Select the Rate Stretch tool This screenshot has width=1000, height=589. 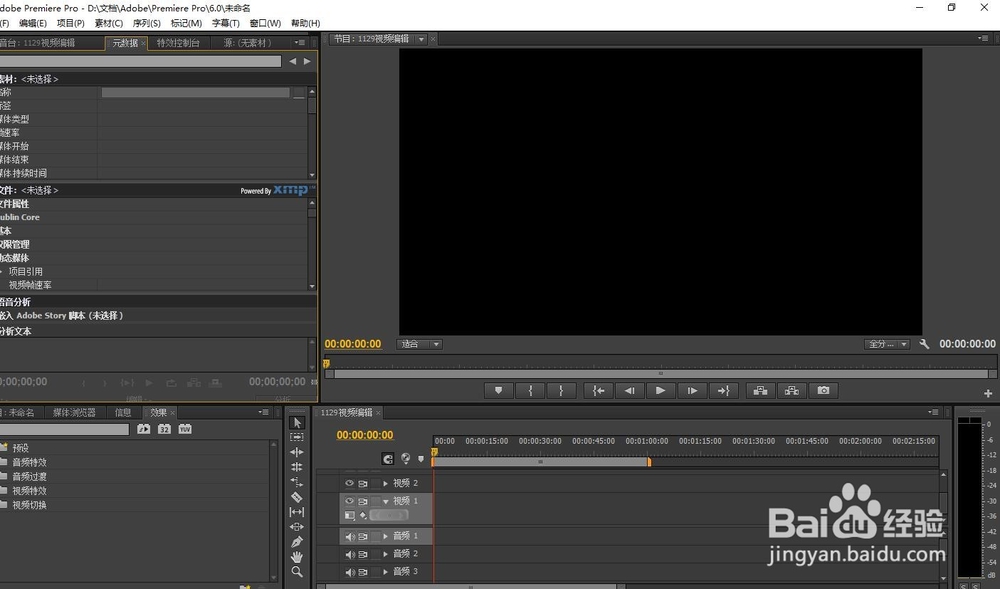[297, 482]
